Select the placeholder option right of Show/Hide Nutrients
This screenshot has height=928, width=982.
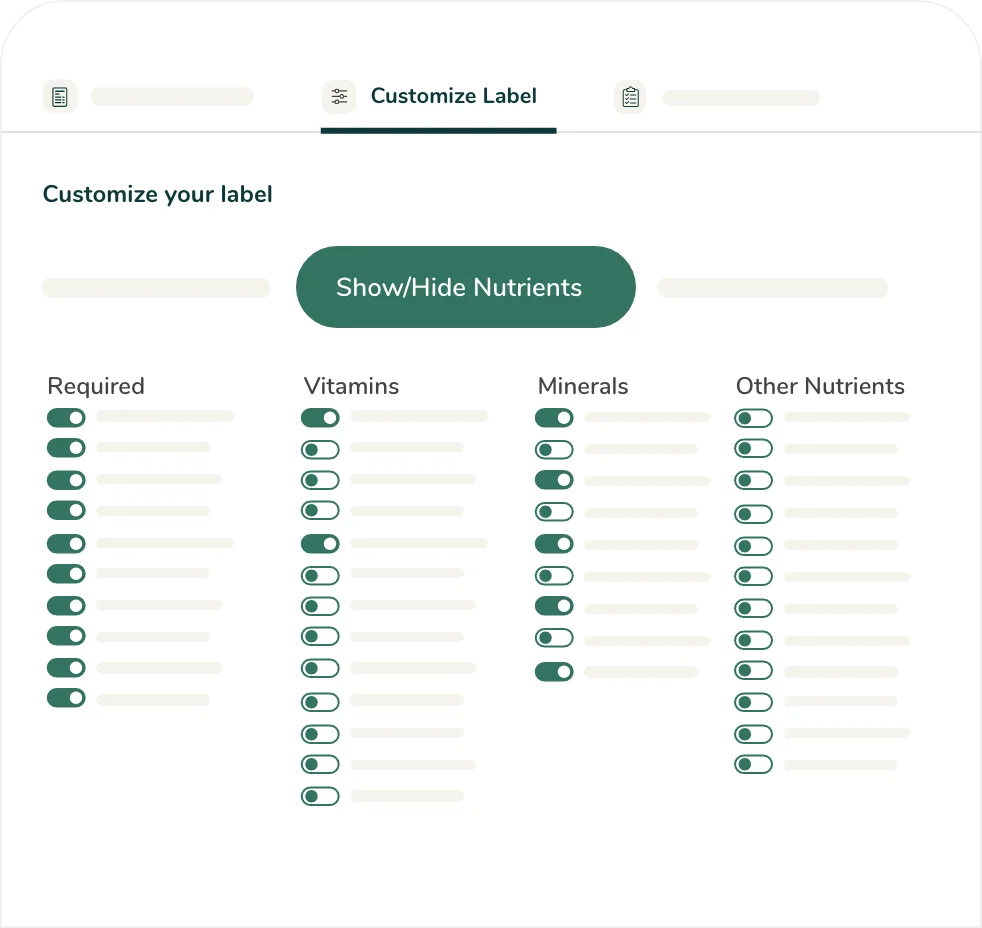tap(772, 288)
